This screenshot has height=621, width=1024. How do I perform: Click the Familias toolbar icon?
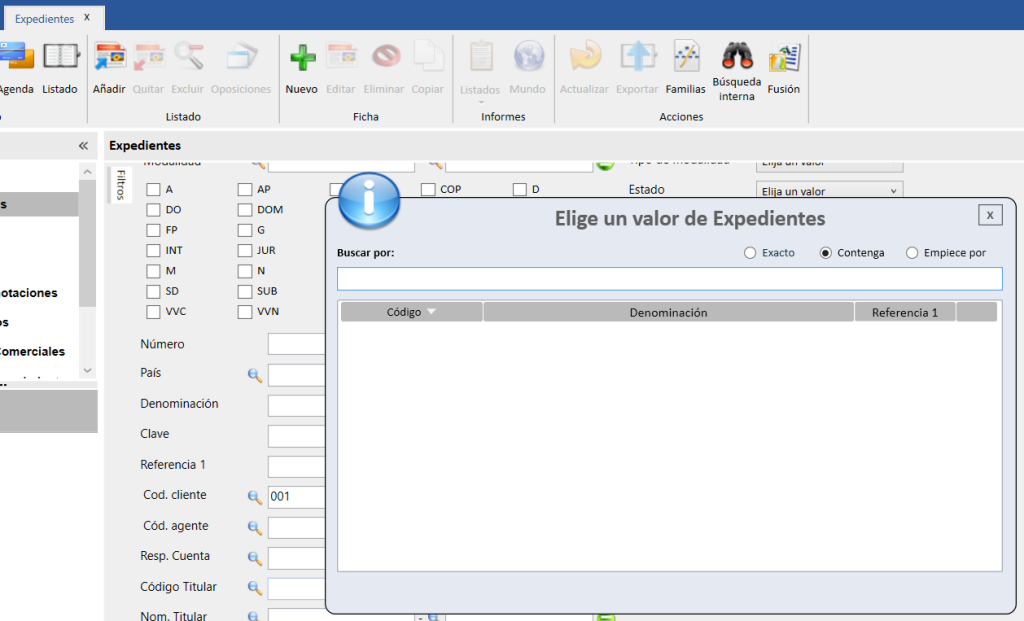(x=685, y=58)
